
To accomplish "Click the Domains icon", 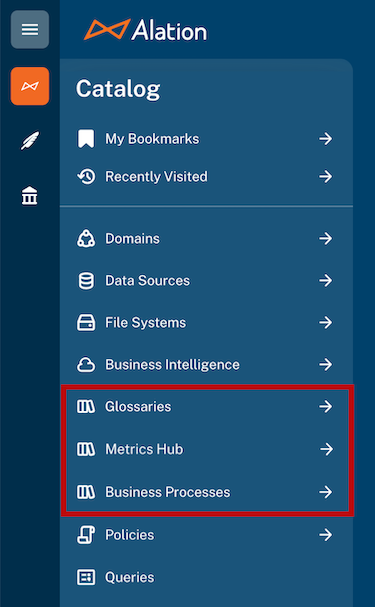I will click(86, 238).
